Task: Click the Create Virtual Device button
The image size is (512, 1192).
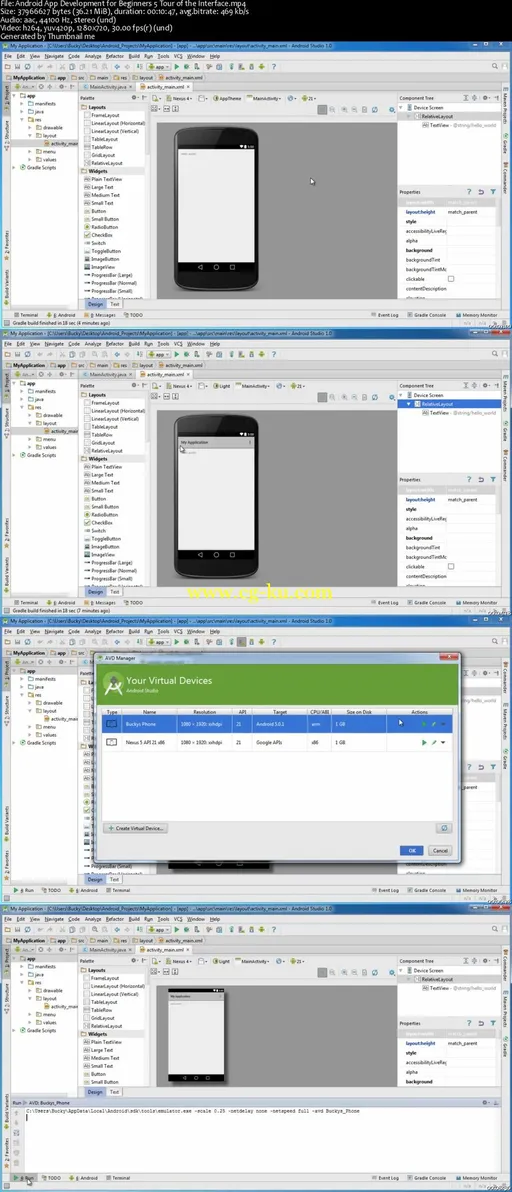Action: pos(136,828)
